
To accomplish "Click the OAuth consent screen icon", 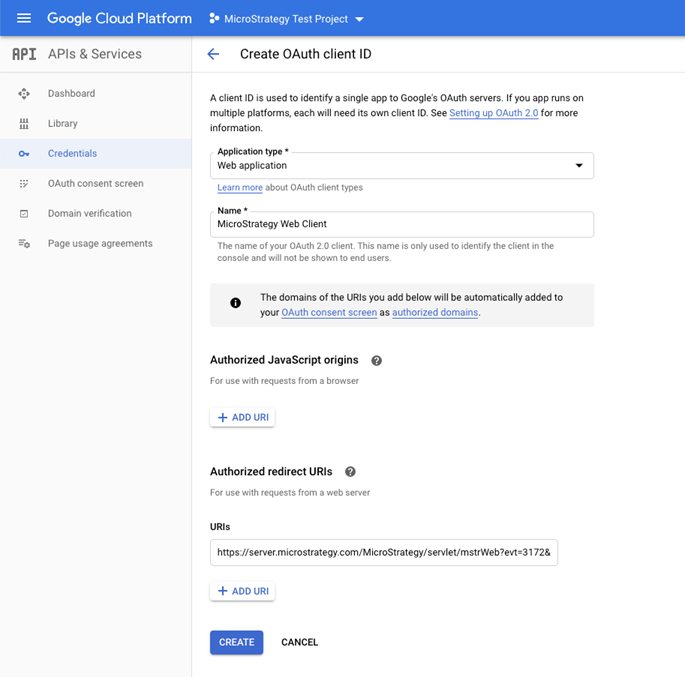I will pos(24,184).
